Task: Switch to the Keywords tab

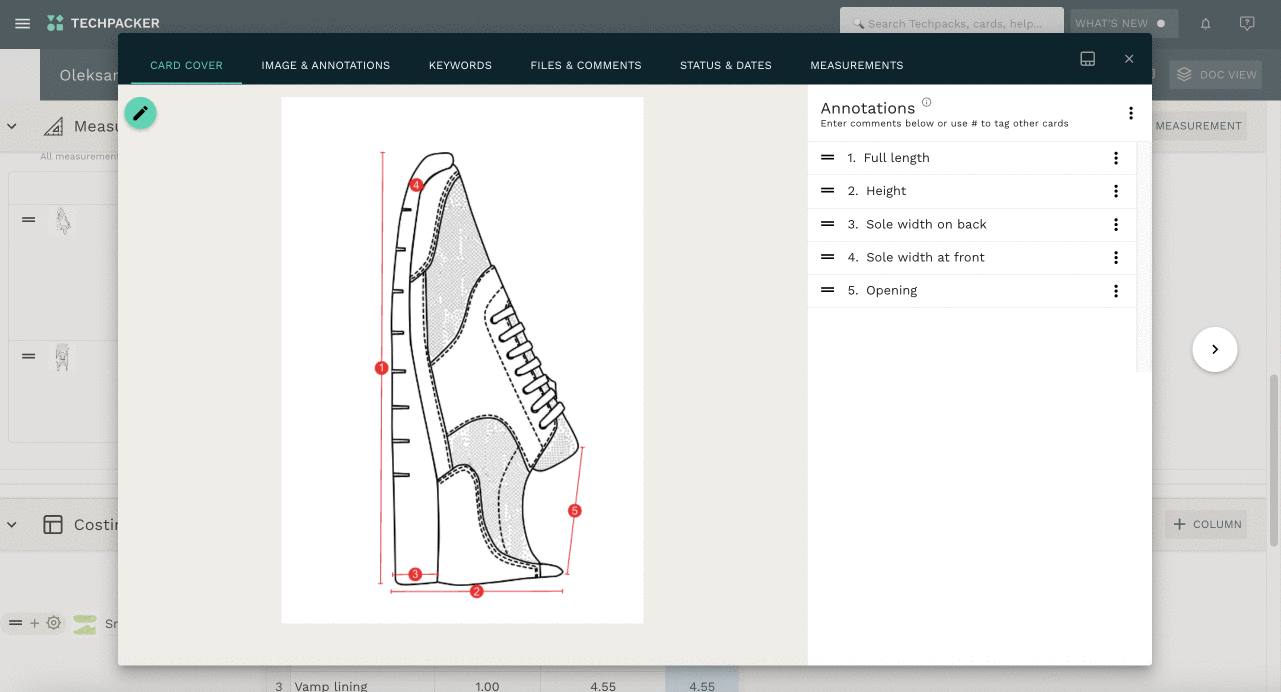Action: (460, 65)
